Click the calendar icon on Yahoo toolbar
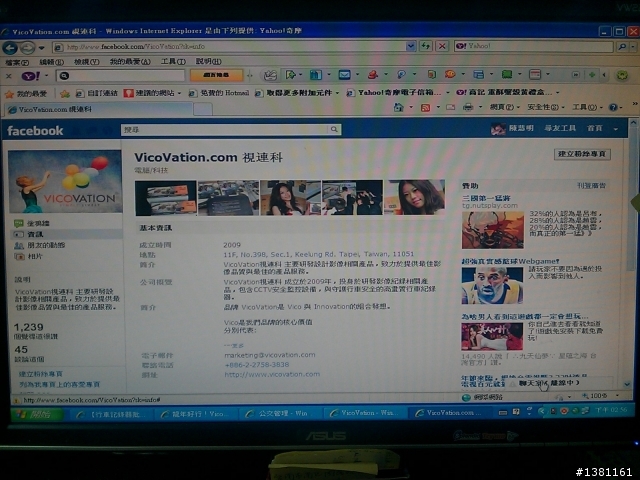Image resolution: width=640 pixels, height=480 pixels. click(x=535, y=74)
